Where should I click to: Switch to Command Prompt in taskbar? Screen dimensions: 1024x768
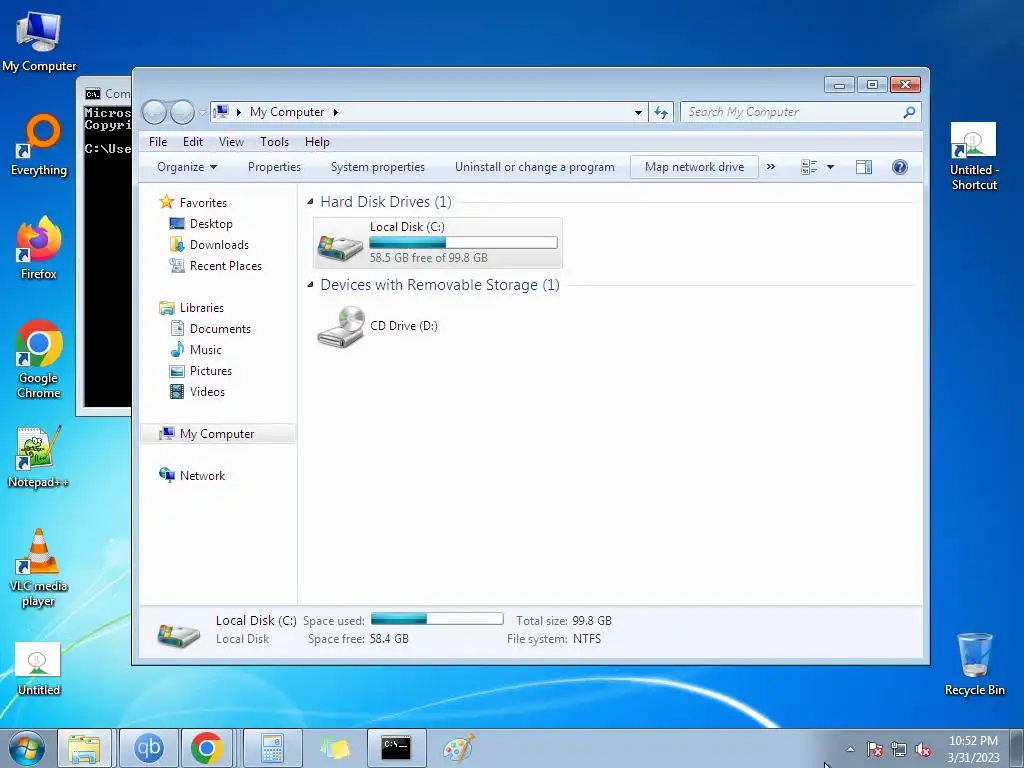click(396, 748)
